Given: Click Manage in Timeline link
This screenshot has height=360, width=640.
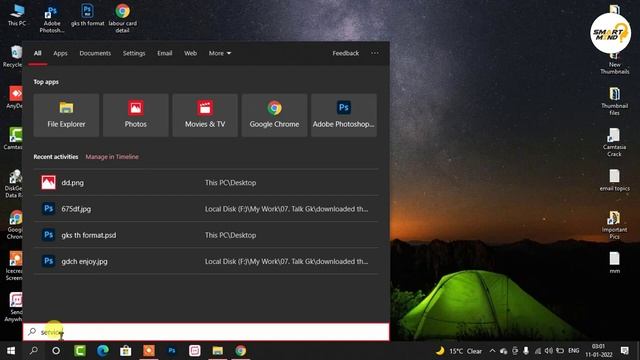Looking at the screenshot, I should [x=112, y=157].
